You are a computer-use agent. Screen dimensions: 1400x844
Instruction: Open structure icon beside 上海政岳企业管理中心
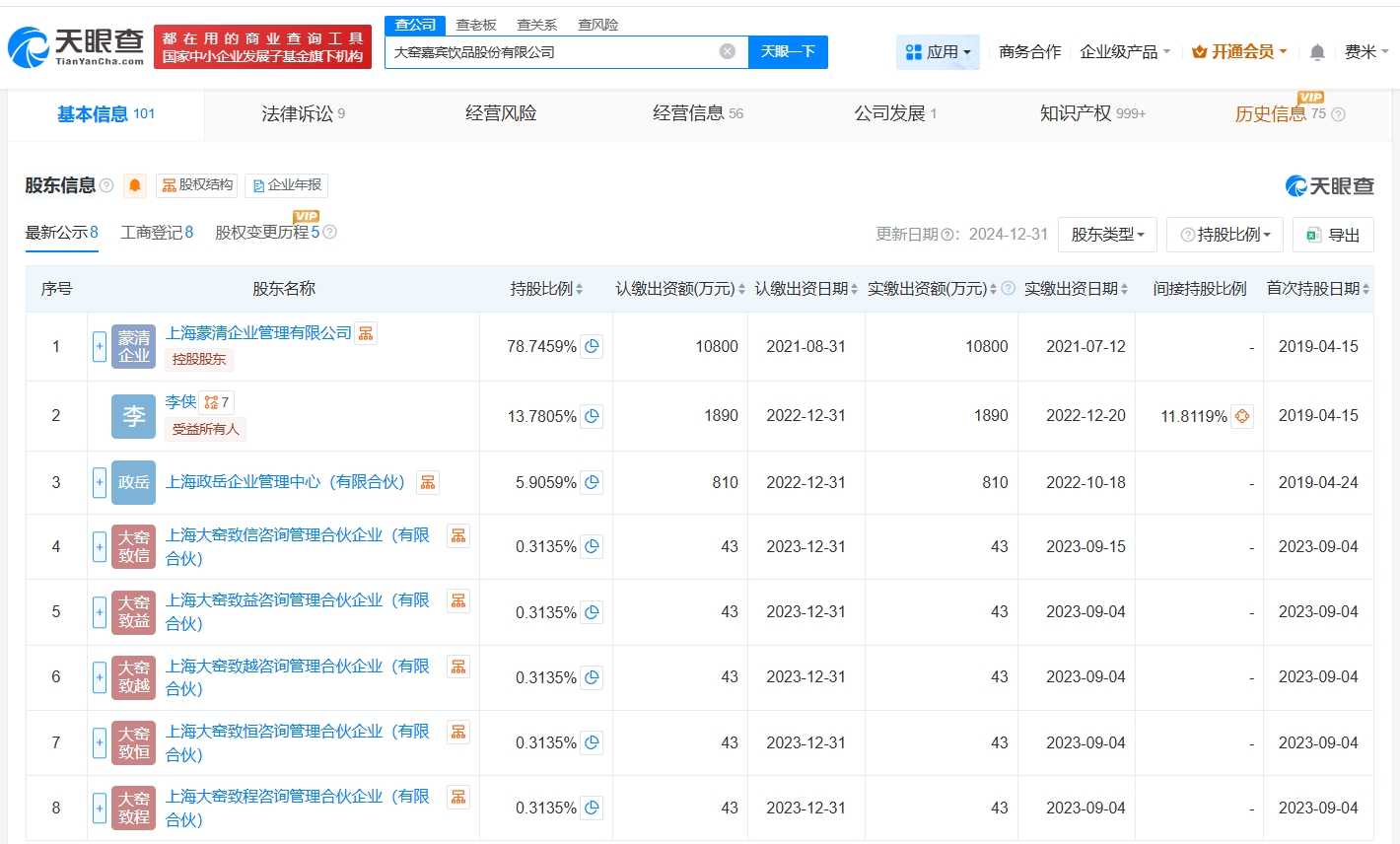(x=428, y=482)
